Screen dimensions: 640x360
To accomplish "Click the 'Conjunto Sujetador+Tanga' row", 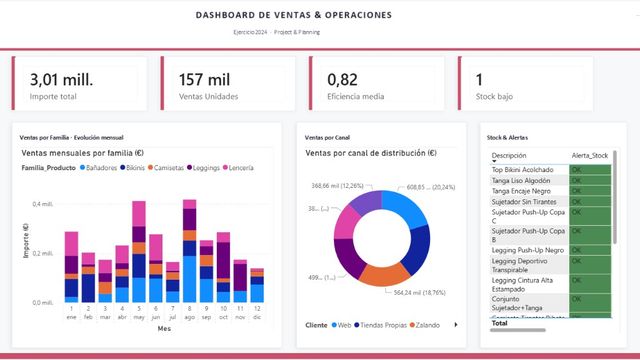I will 551,303.
